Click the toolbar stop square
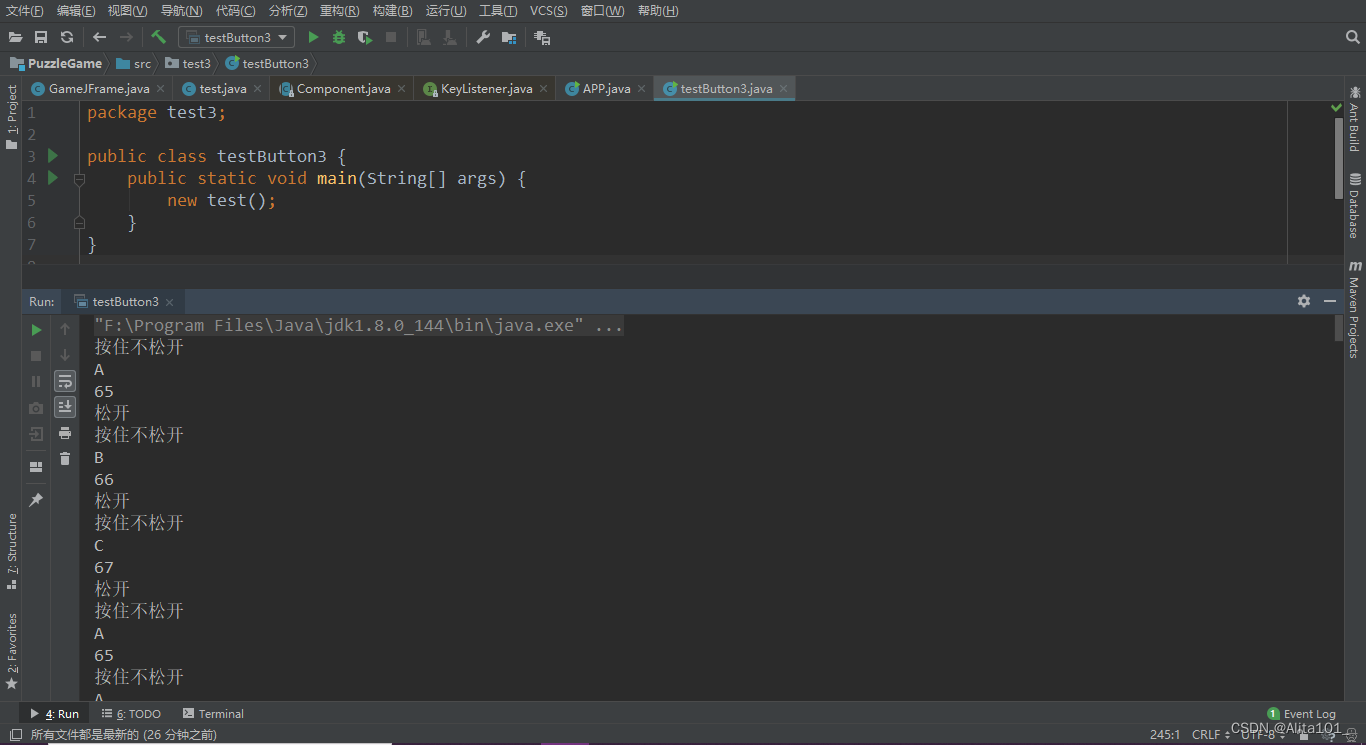Viewport: 1366px width, 745px height. click(391, 37)
